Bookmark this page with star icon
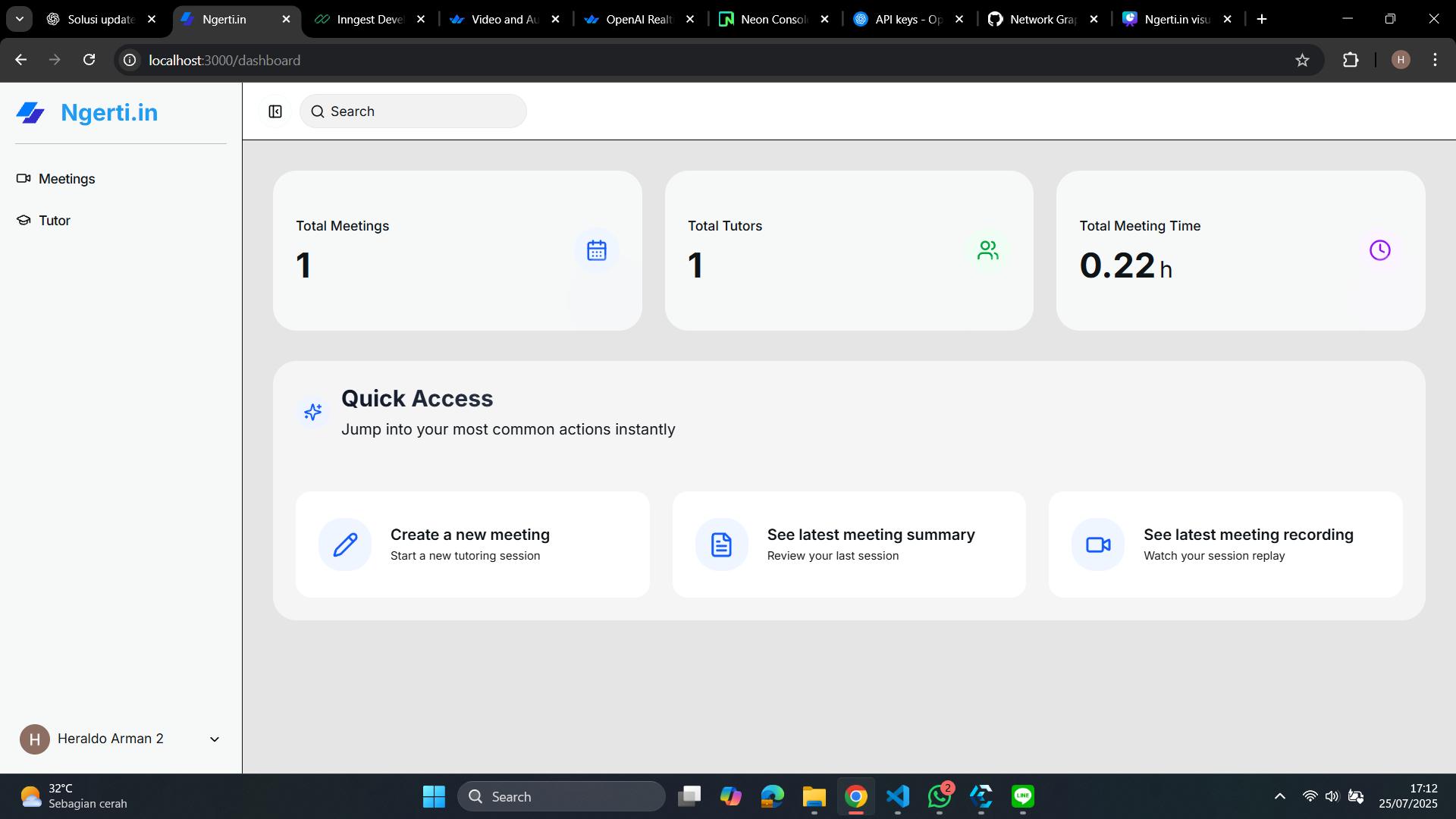Image resolution: width=1456 pixels, height=819 pixels. [x=1302, y=60]
